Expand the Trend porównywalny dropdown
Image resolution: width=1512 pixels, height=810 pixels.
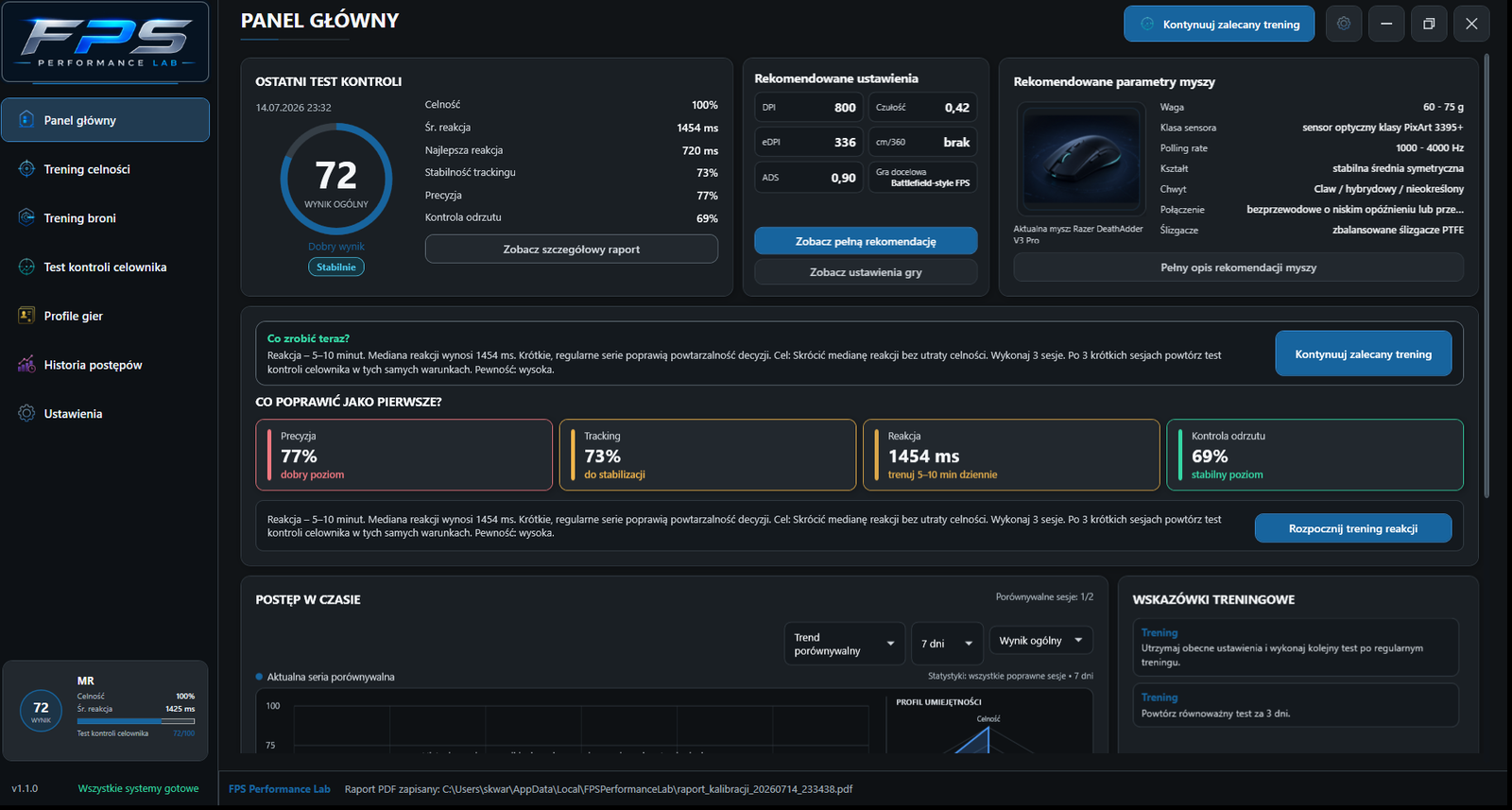coord(845,644)
